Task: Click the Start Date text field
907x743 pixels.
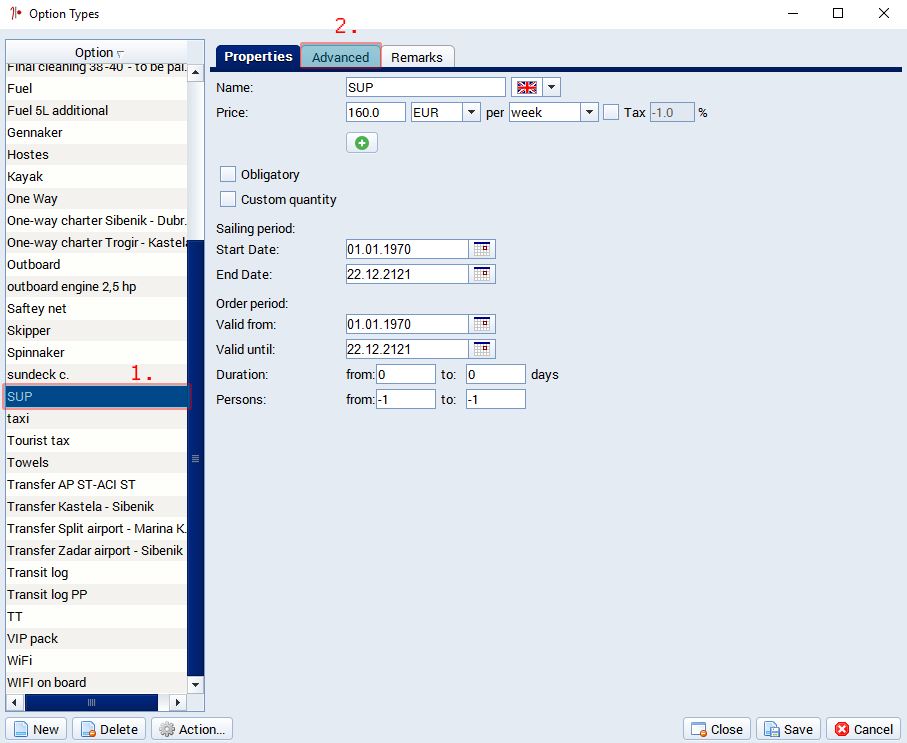Action: coord(407,249)
